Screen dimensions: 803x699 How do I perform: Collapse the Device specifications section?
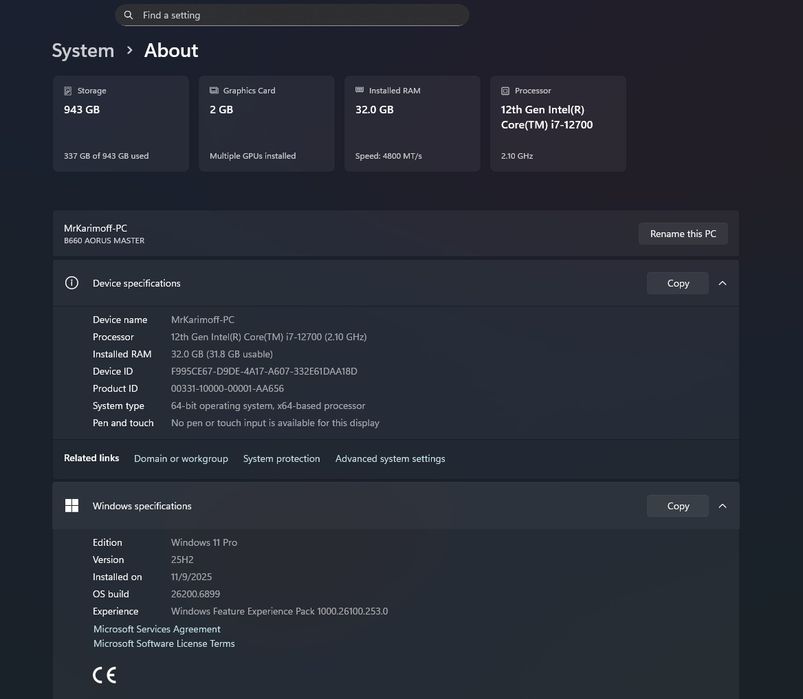point(722,283)
